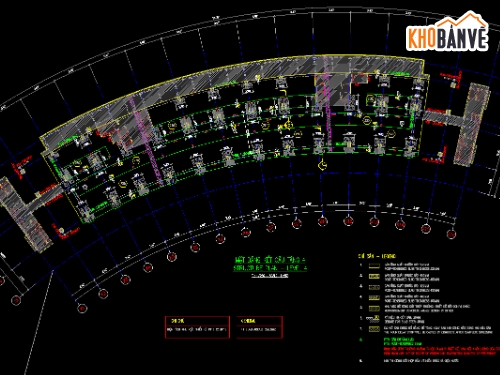
Task: Select the rightmost red grid bubble on the lower arc
Action: [x=451, y=234]
